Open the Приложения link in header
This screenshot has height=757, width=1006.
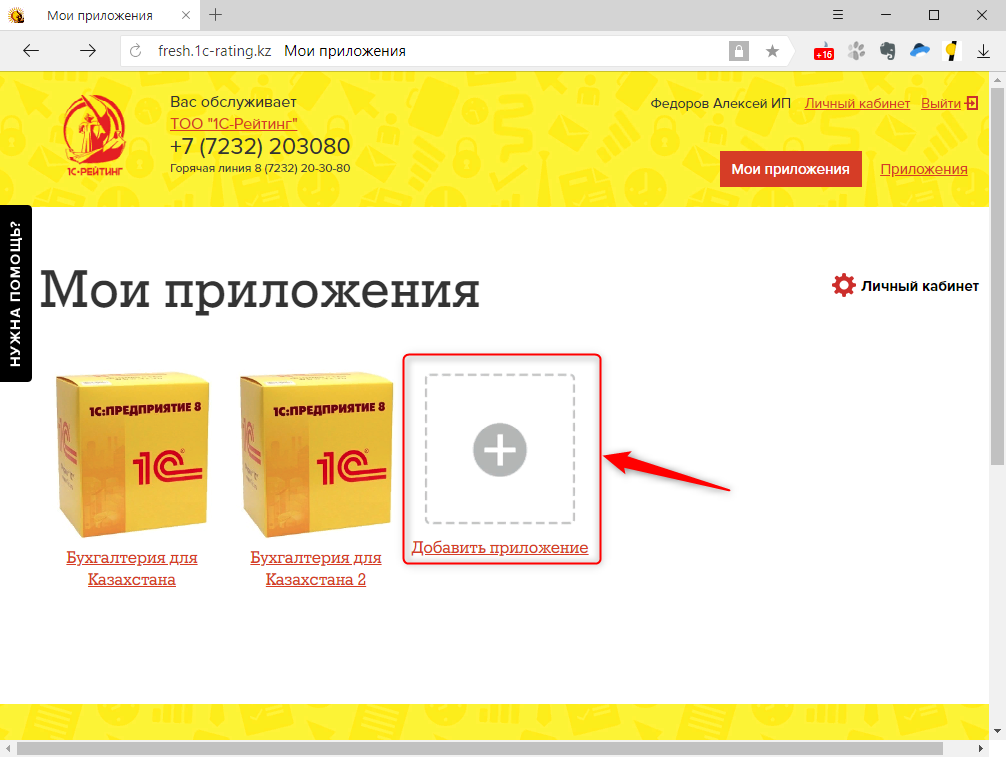coord(924,169)
